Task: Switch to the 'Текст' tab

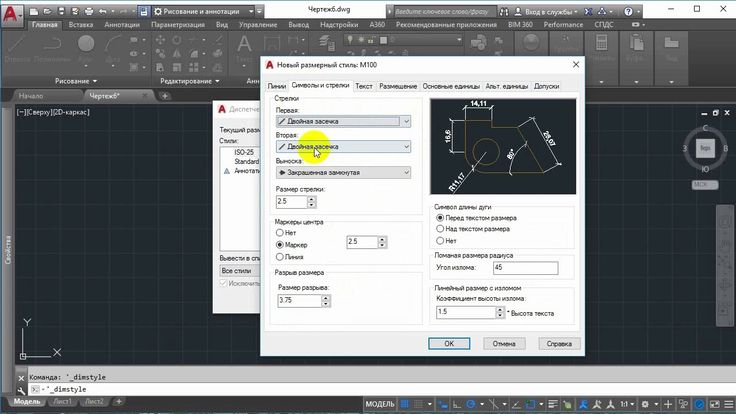Action: point(364,87)
